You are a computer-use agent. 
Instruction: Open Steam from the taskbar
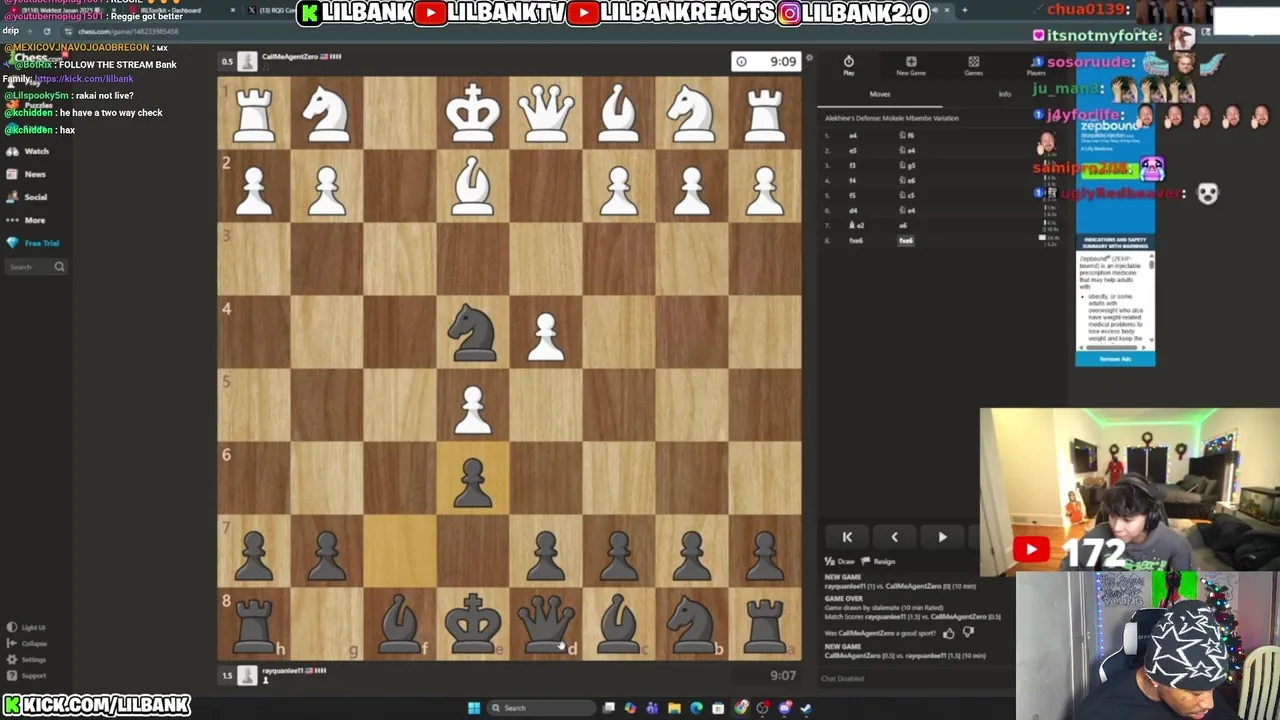pos(806,708)
